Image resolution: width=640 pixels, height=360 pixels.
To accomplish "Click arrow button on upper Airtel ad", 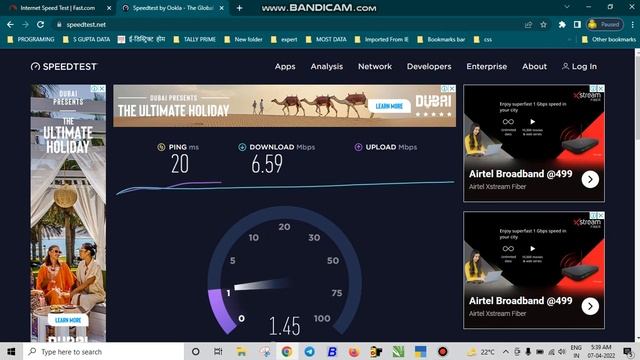I will (x=590, y=179).
